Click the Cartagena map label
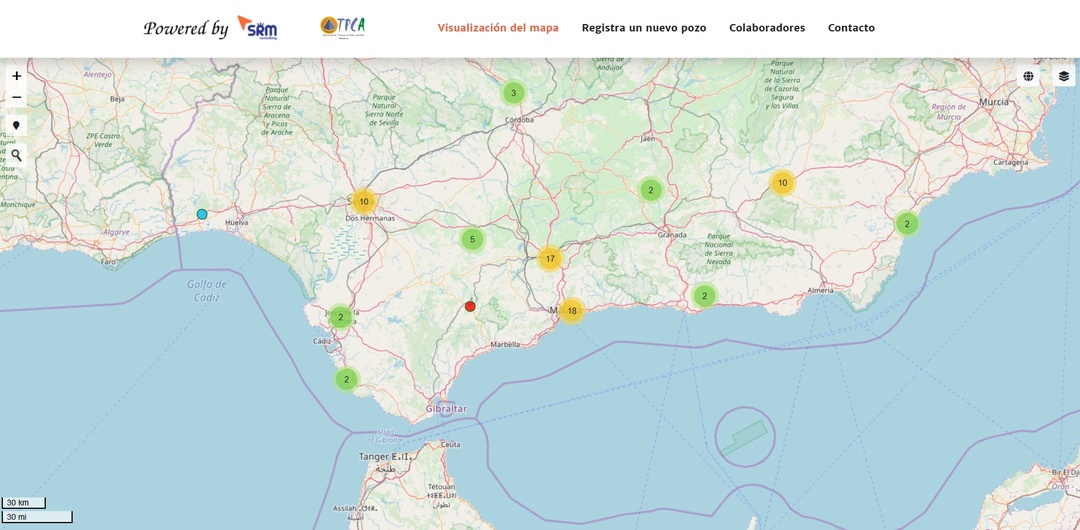The image size is (1080, 530). (1010, 163)
